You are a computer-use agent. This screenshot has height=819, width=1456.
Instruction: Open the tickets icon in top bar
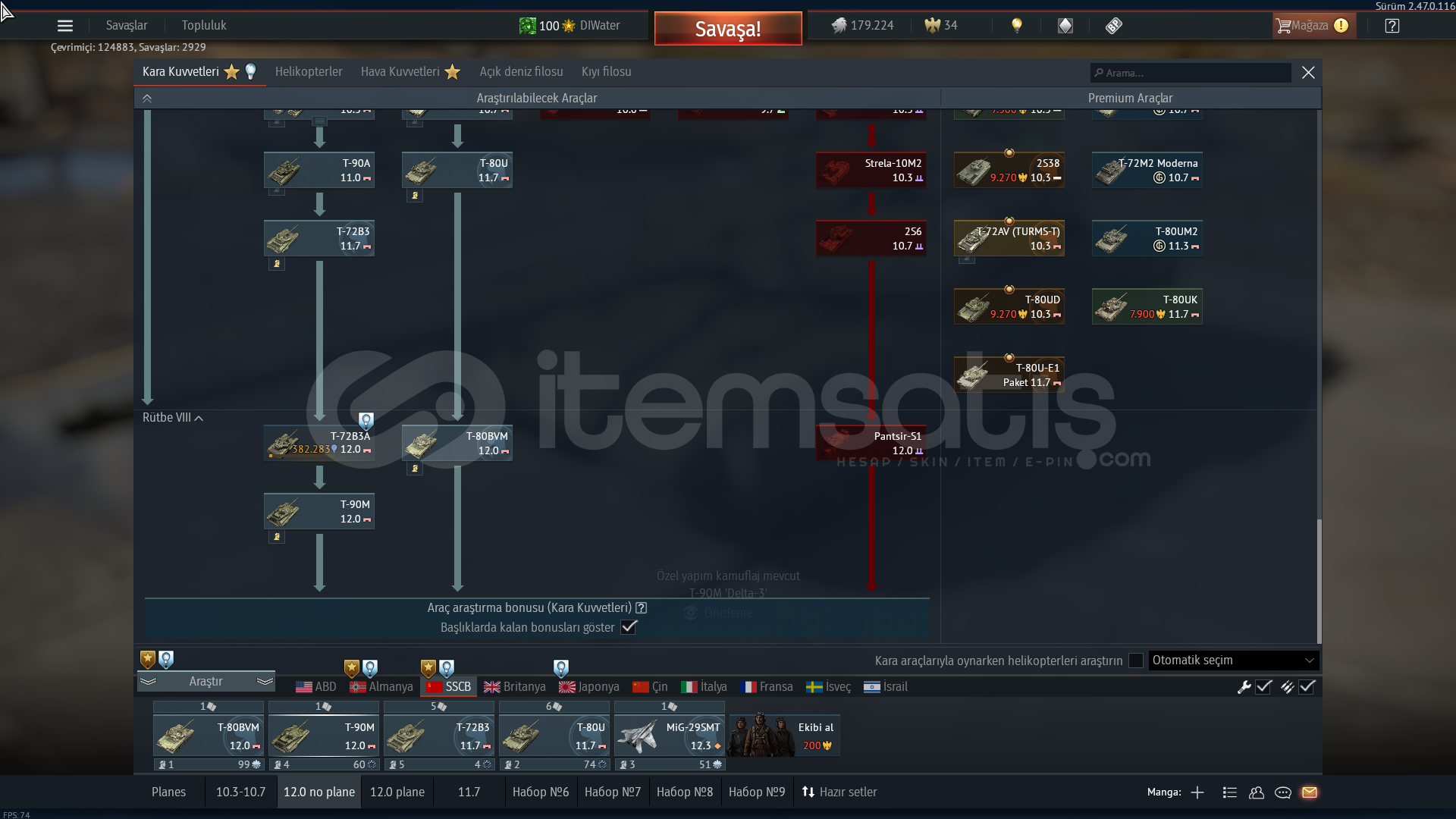click(x=1113, y=26)
